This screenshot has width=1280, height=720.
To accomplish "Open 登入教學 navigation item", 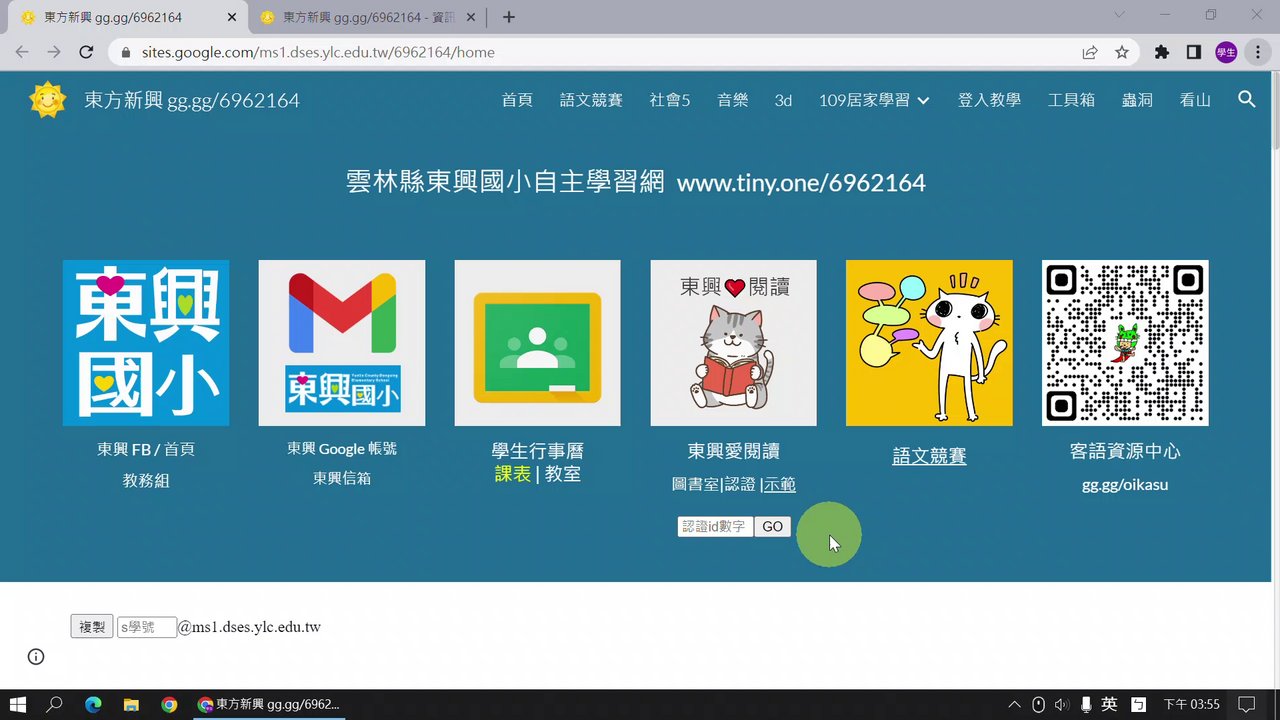I will coord(989,100).
